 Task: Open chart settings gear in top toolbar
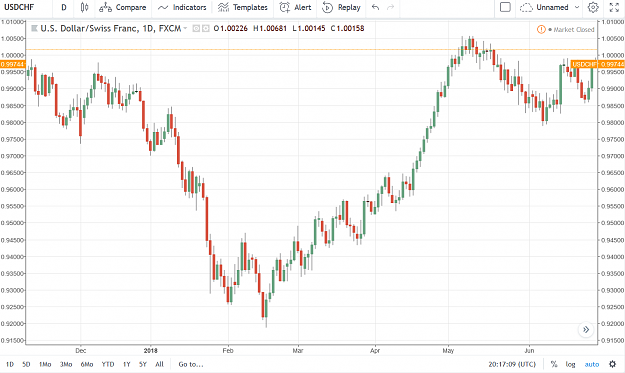pos(593,7)
